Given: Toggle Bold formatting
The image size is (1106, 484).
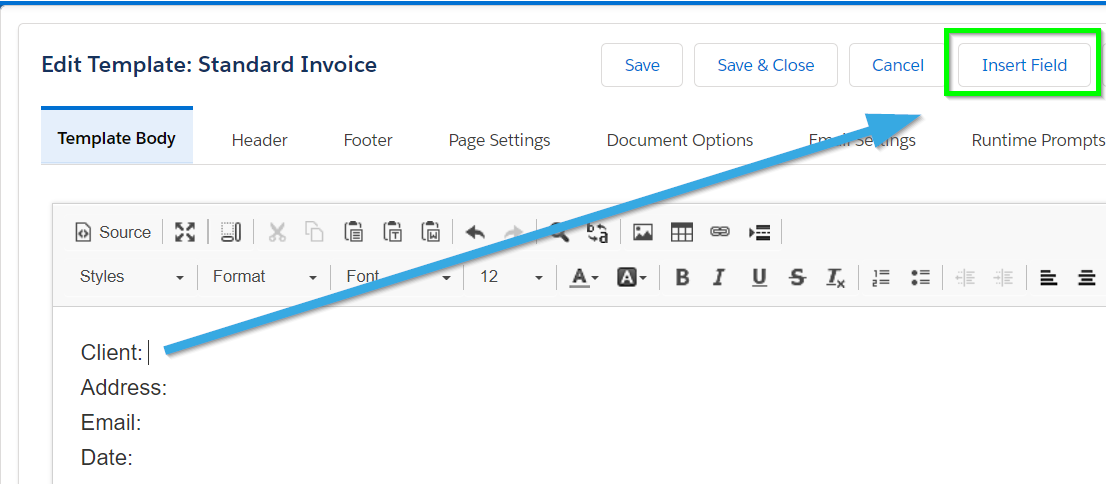Looking at the screenshot, I should (682, 277).
